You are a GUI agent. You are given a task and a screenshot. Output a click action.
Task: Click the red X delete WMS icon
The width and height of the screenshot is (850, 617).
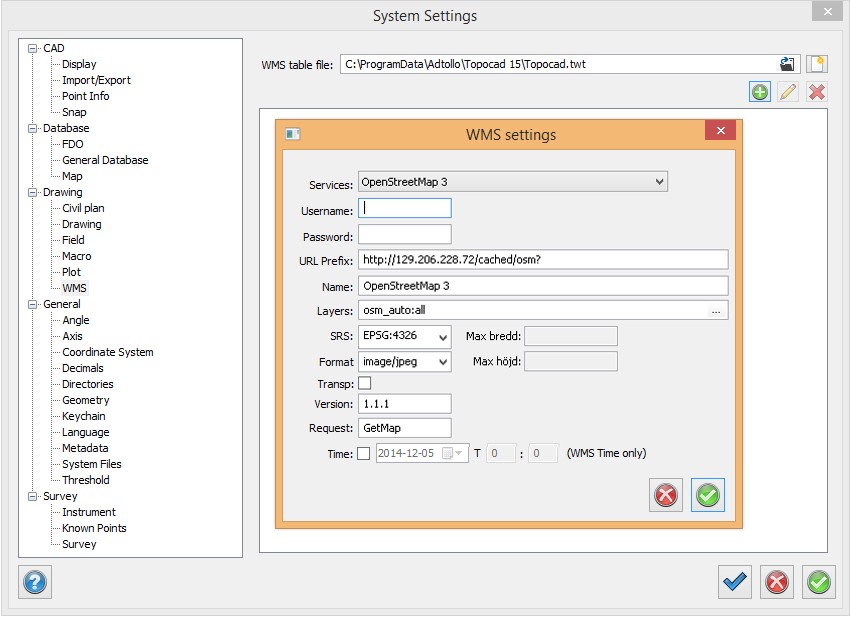tap(817, 92)
